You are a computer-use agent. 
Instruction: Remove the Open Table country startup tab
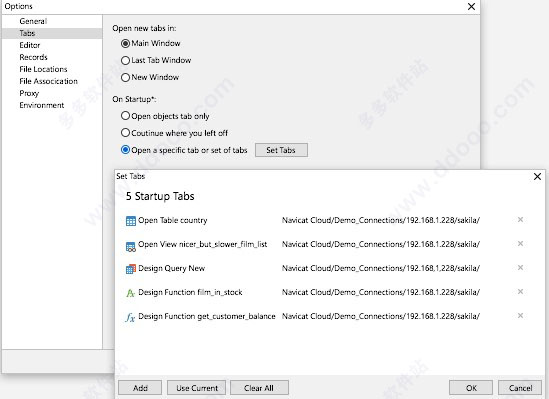click(520, 219)
